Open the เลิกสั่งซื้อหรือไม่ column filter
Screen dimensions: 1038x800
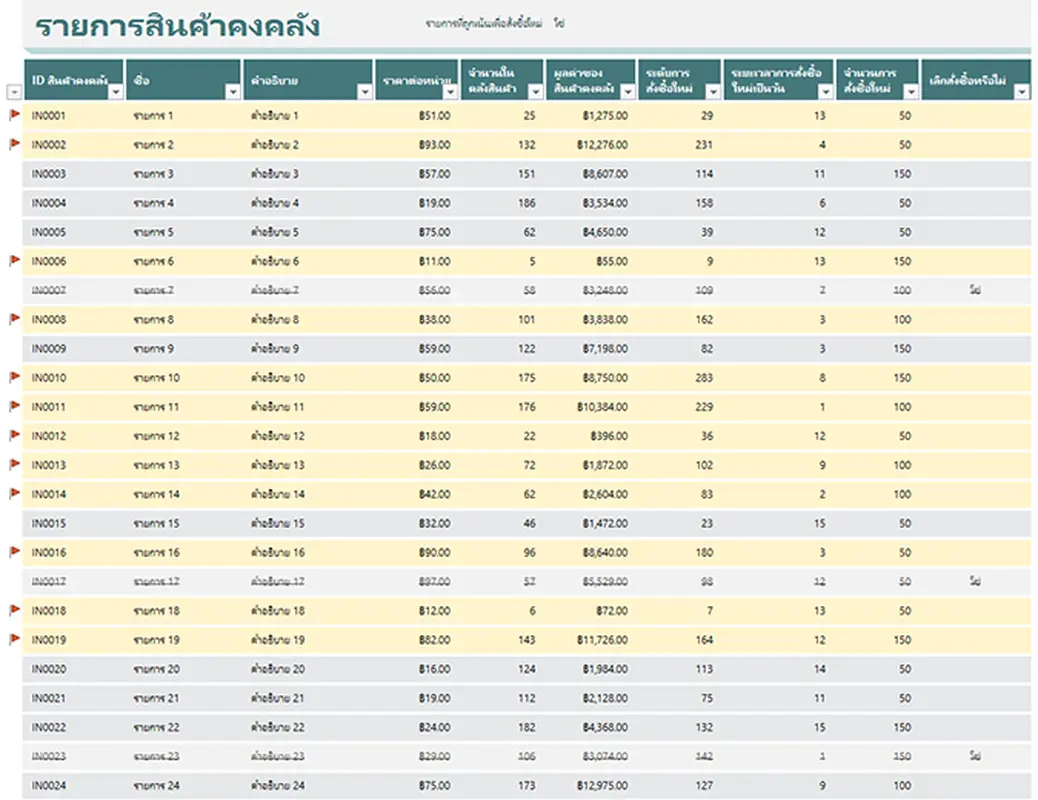pos(1021,92)
